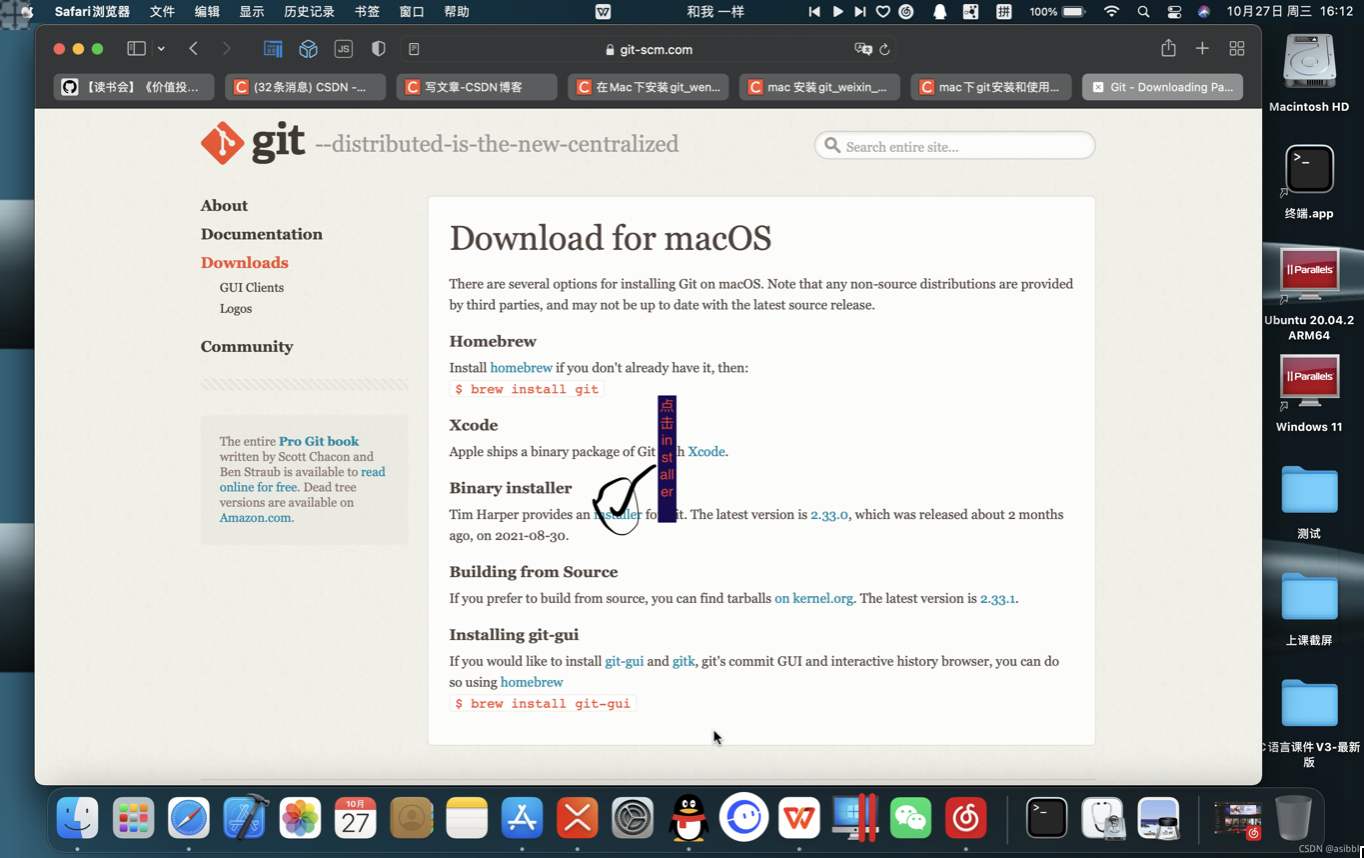Switch to the mac 安装git_weixin tab
Screen dimensions: 1364x858
click(x=820, y=87)
